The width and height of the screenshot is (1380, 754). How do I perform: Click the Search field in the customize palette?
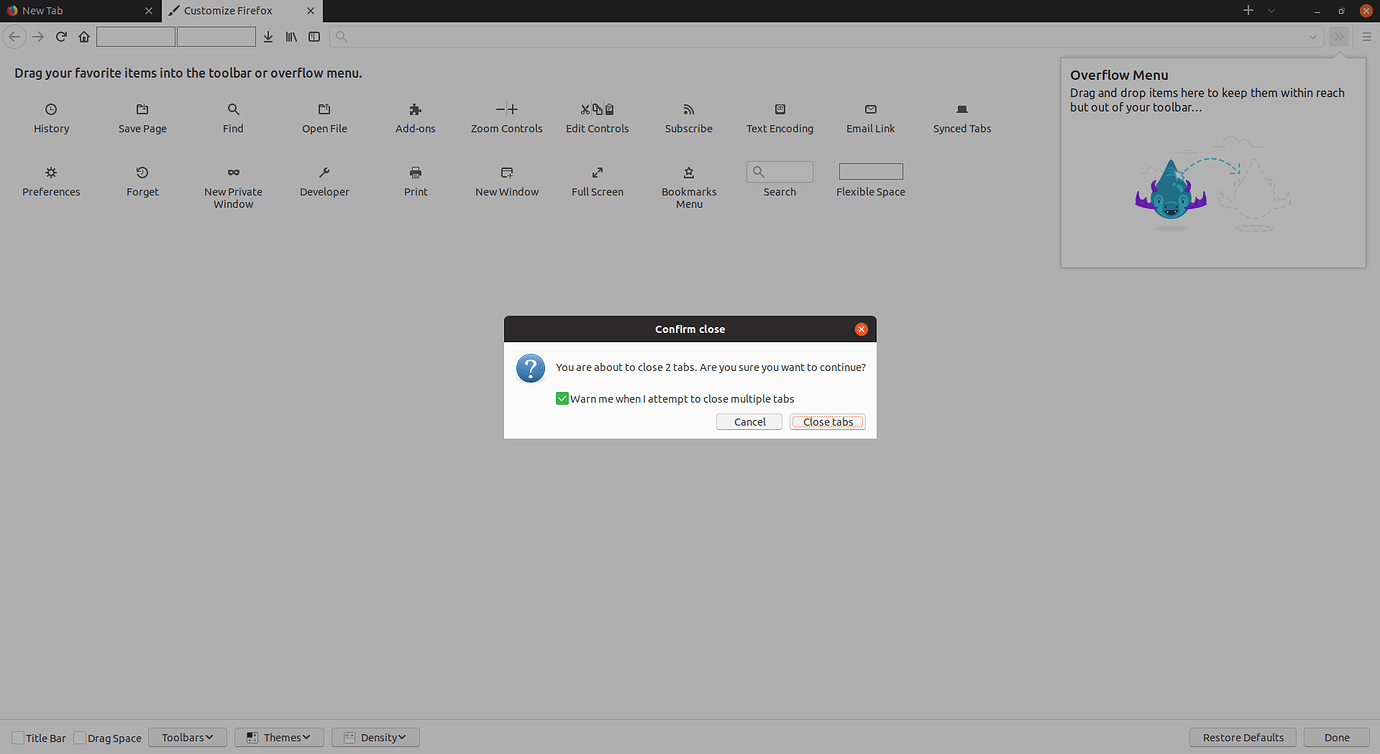779,171
